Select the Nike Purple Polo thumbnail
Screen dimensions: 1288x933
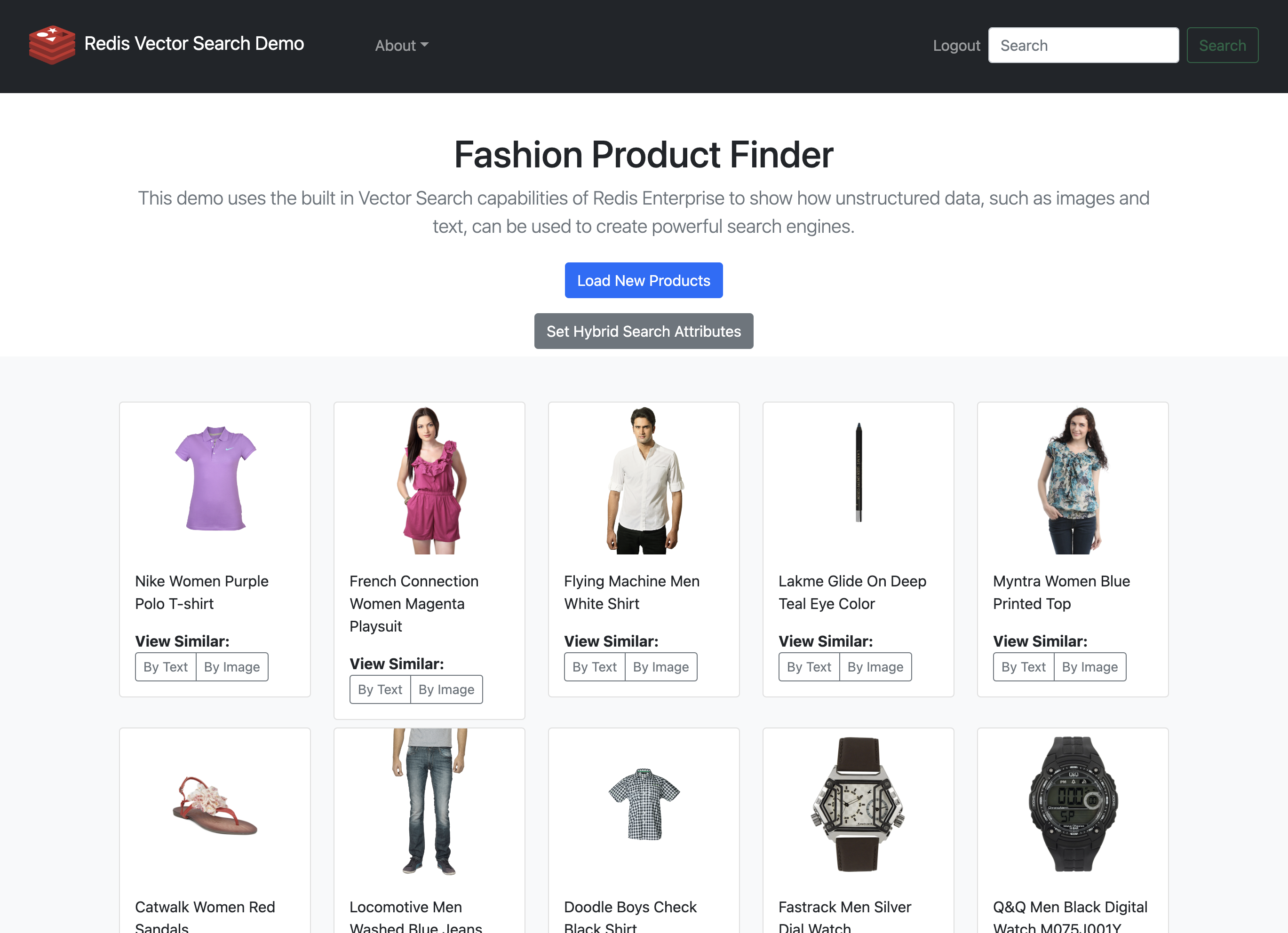point(215,480)
